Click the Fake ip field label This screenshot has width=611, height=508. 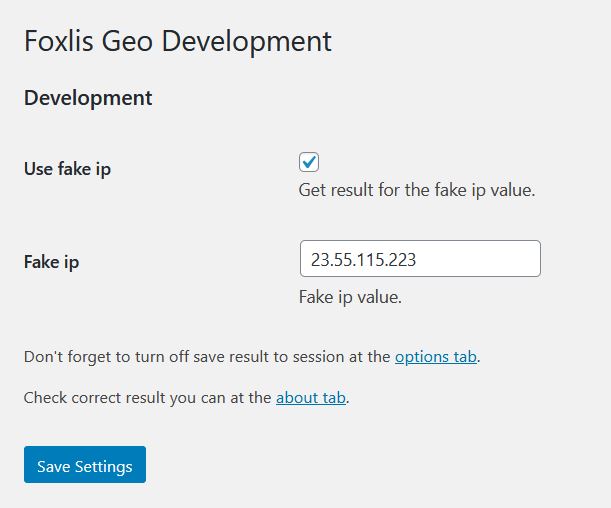tap(51, 262)
